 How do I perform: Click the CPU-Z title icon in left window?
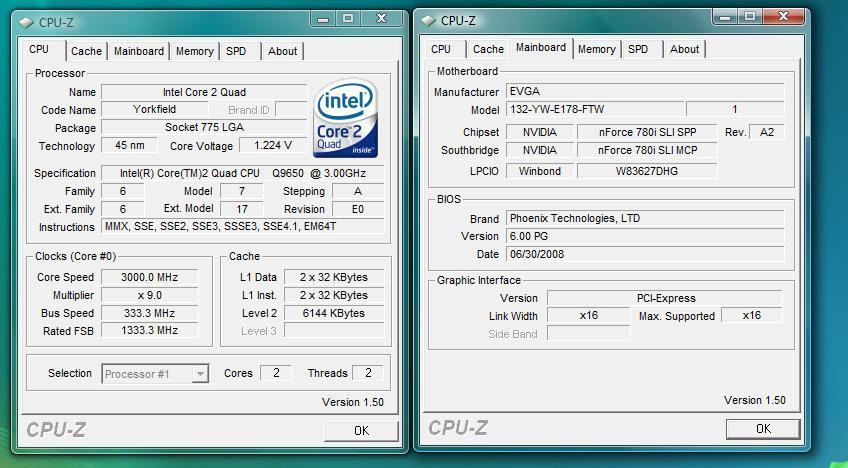[25, 23]
